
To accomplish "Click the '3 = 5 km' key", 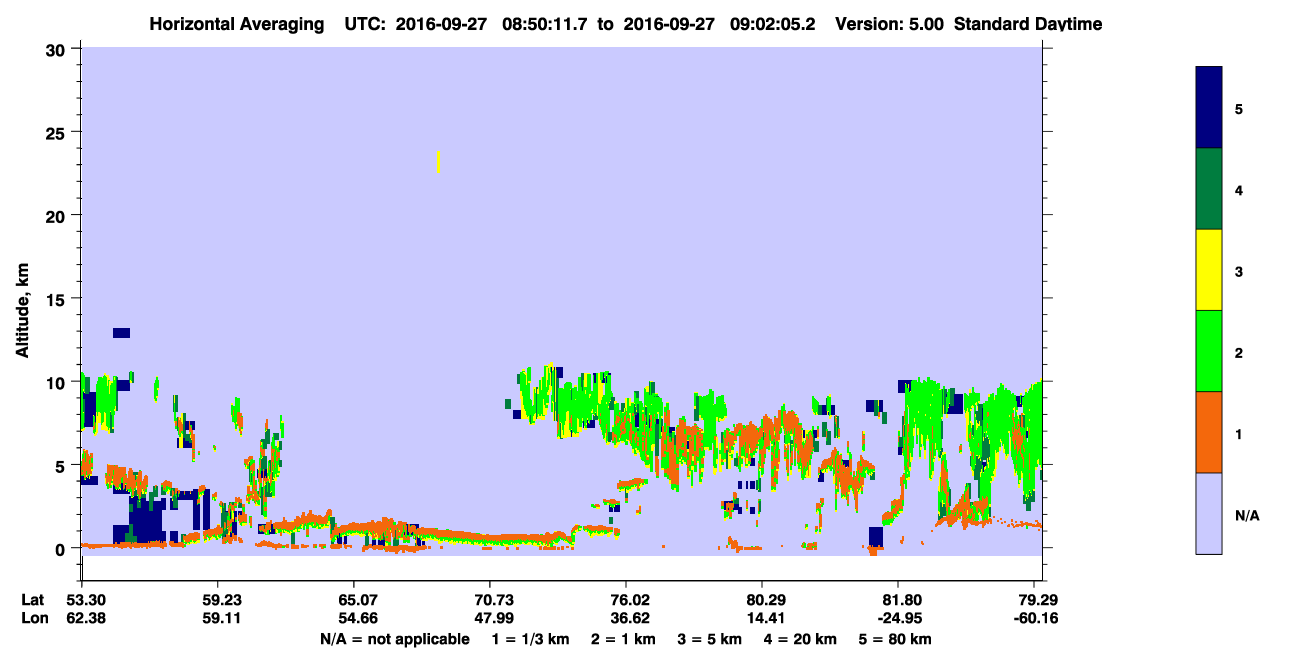I will point(709,639).
